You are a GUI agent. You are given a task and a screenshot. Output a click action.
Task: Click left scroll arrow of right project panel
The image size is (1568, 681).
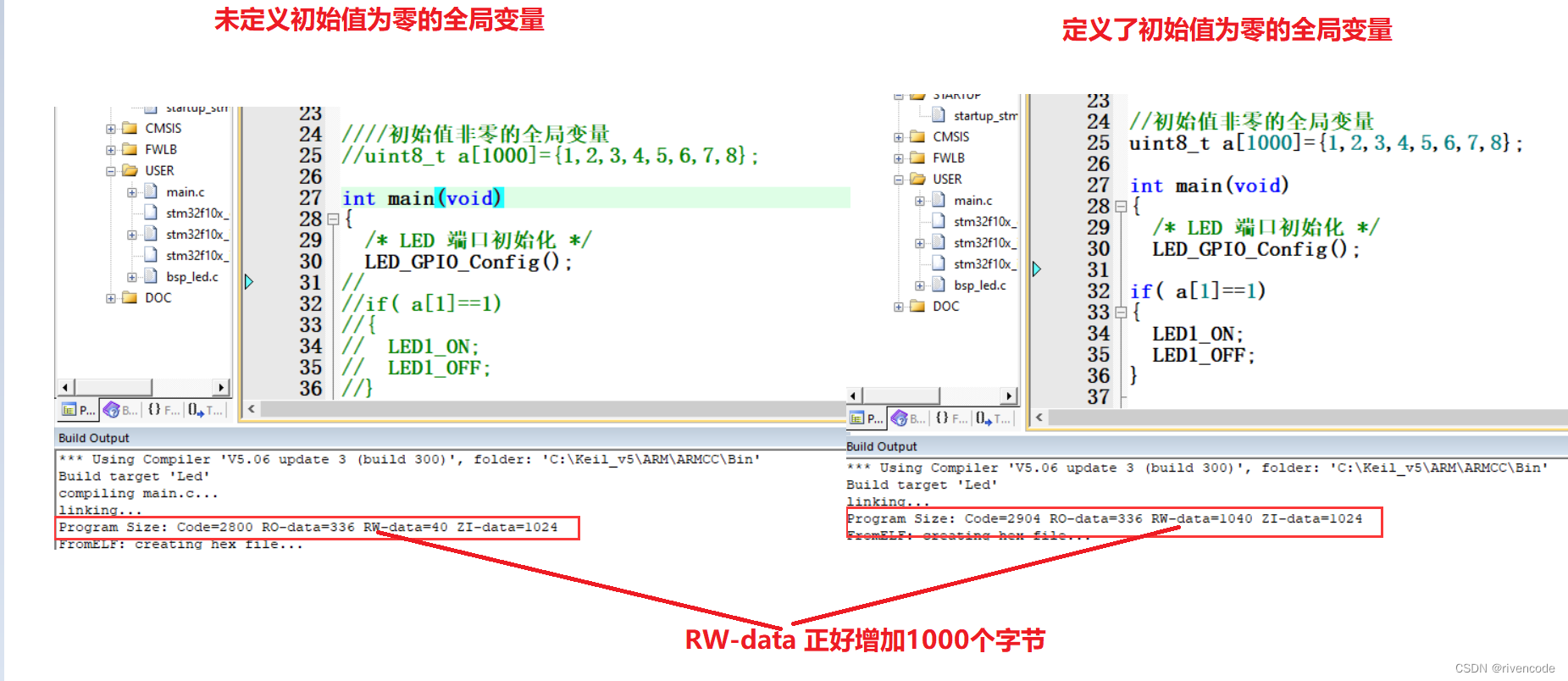tap(854, 396)
